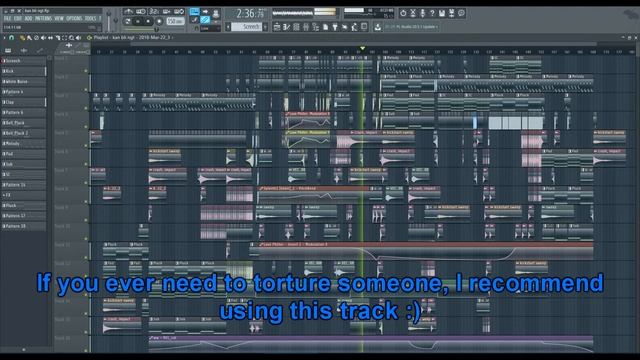Open the pattern selector options arrow
640x360 pixels.
265,27
